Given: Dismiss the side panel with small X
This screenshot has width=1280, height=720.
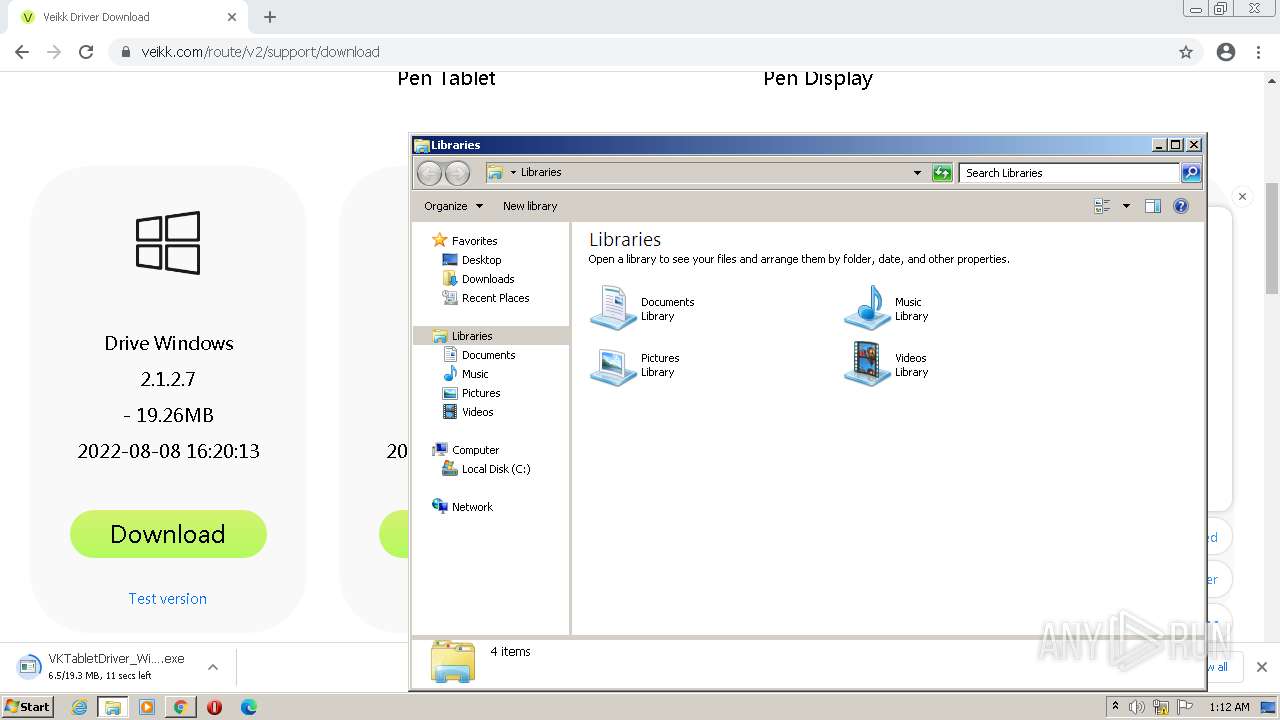Looking at the screenshot, I should click(1242, 196).
